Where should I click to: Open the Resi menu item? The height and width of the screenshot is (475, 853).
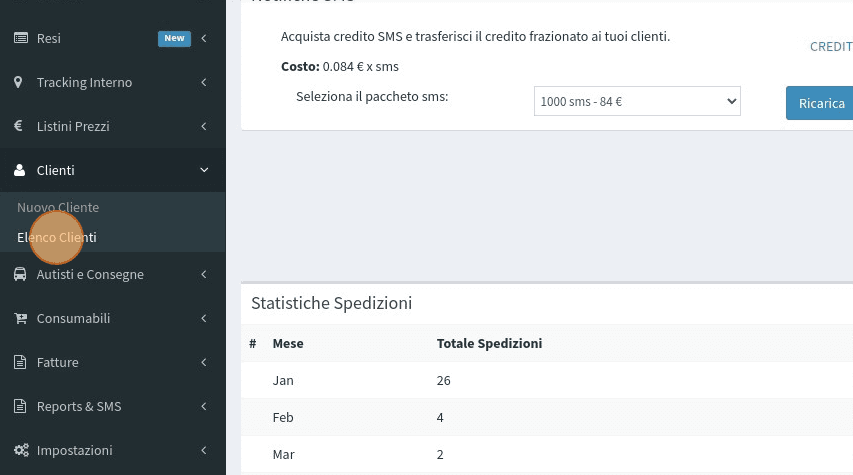tap(113, 38)
